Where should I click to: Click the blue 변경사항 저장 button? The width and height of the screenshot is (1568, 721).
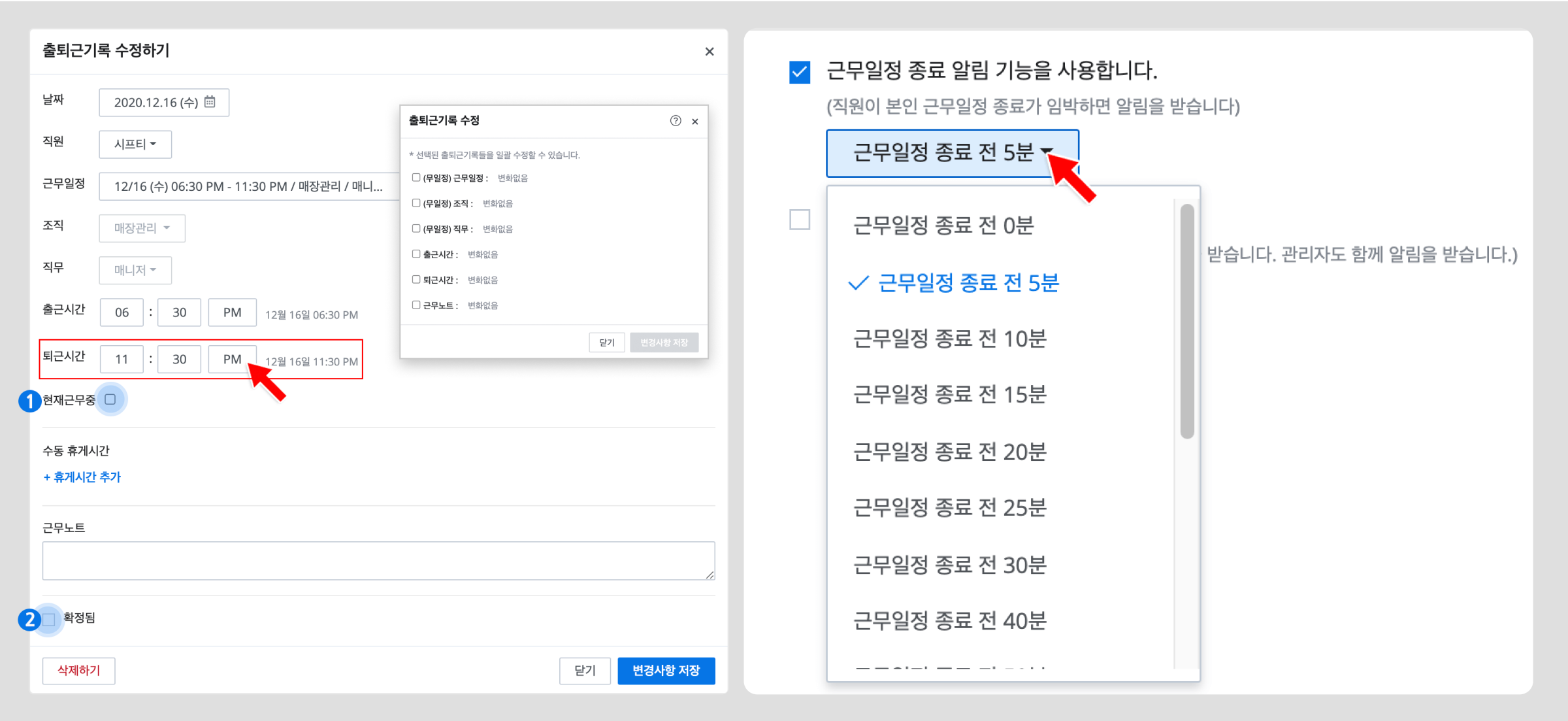pyautogui.click(x=666, y=671)
